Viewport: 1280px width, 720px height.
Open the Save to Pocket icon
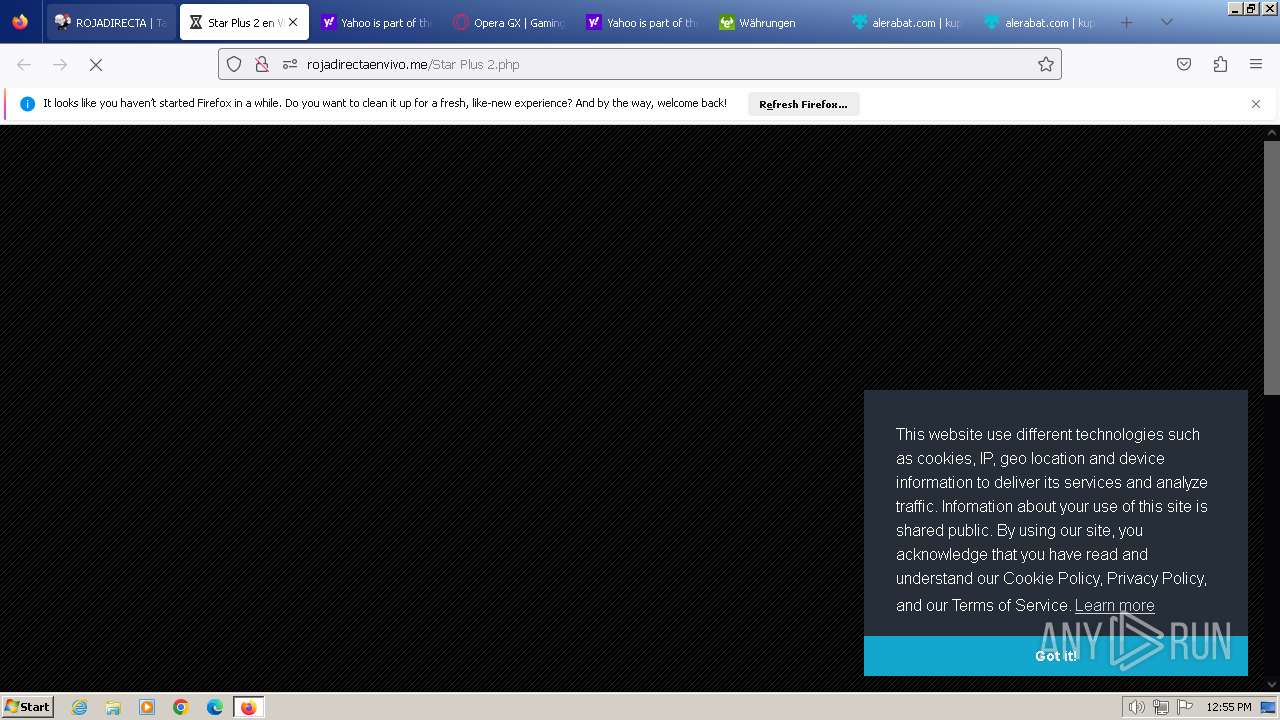tap(1184, 64)
